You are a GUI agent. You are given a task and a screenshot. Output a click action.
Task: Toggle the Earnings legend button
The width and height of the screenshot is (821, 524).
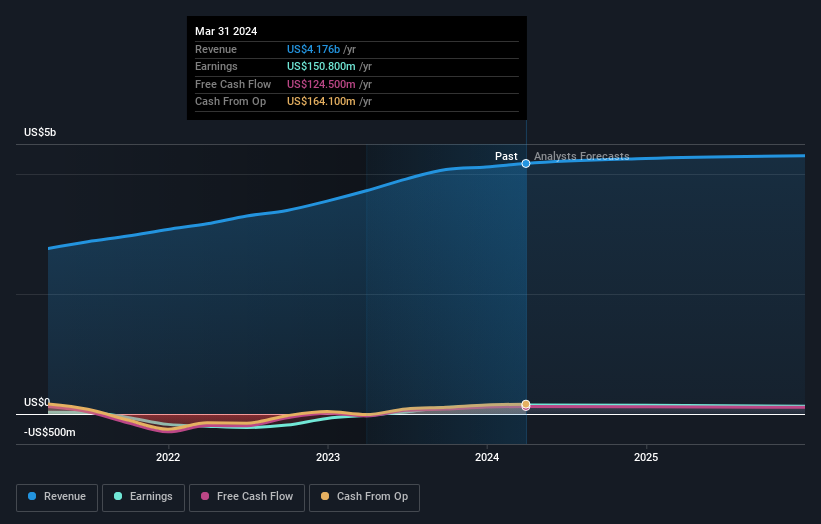[x=143, y=497]
